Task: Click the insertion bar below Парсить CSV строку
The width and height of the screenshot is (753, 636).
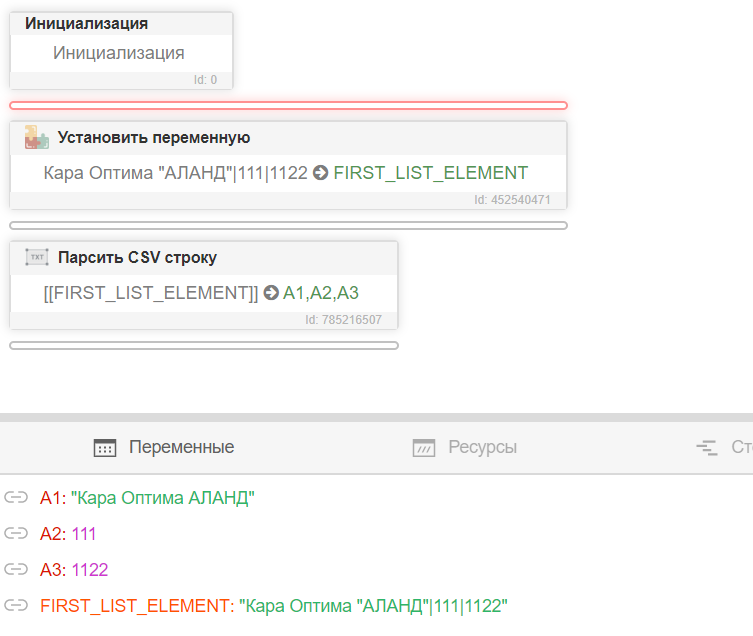Action: [204, 345]
